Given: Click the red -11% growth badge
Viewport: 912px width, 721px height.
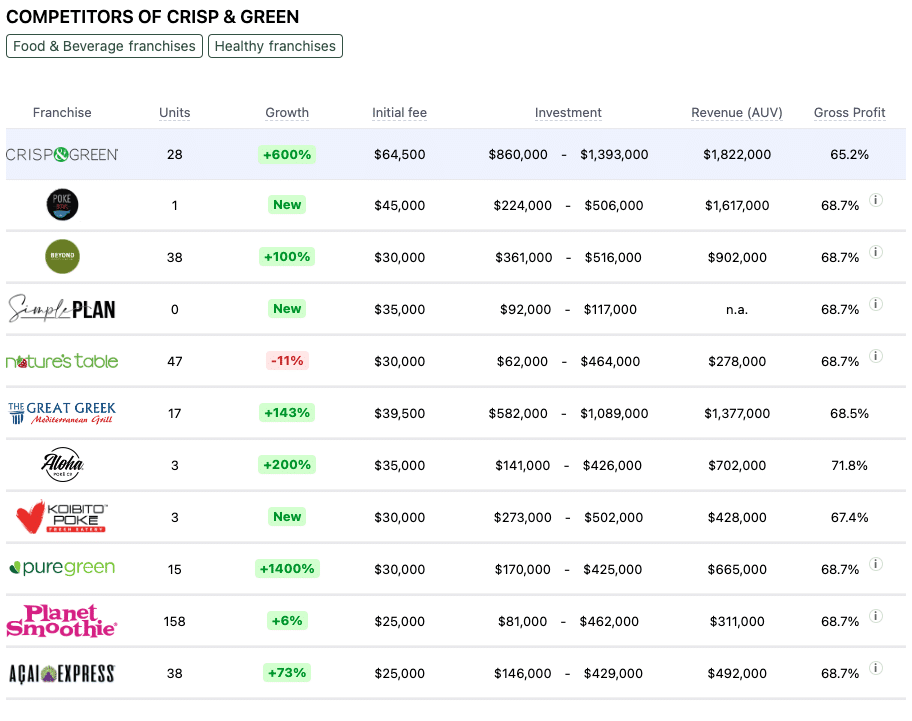Looking at the screenshot, I should (x=287, y=360).
